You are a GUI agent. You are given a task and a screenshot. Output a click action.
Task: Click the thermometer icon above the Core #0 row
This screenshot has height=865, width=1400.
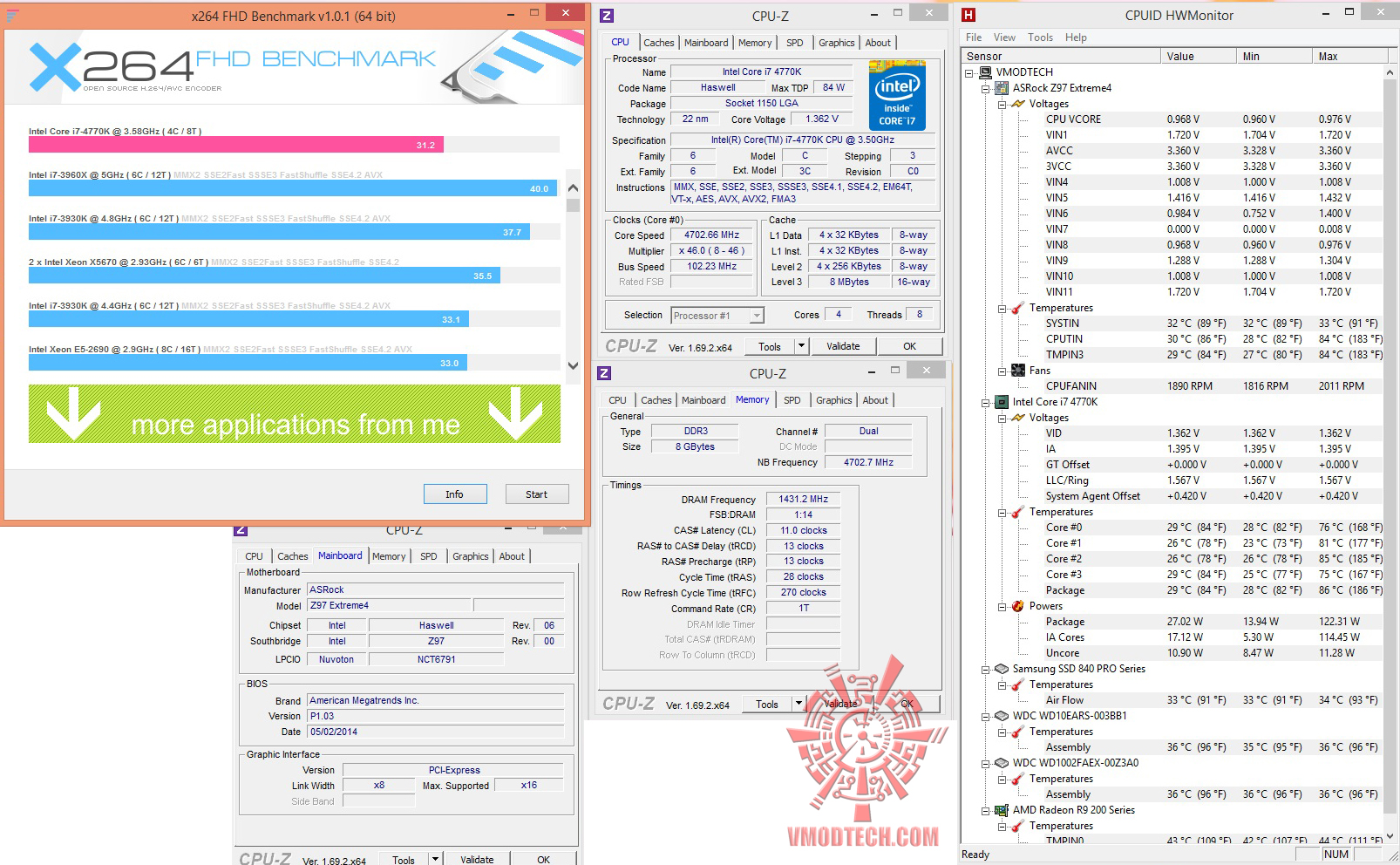pos(1018,512)
